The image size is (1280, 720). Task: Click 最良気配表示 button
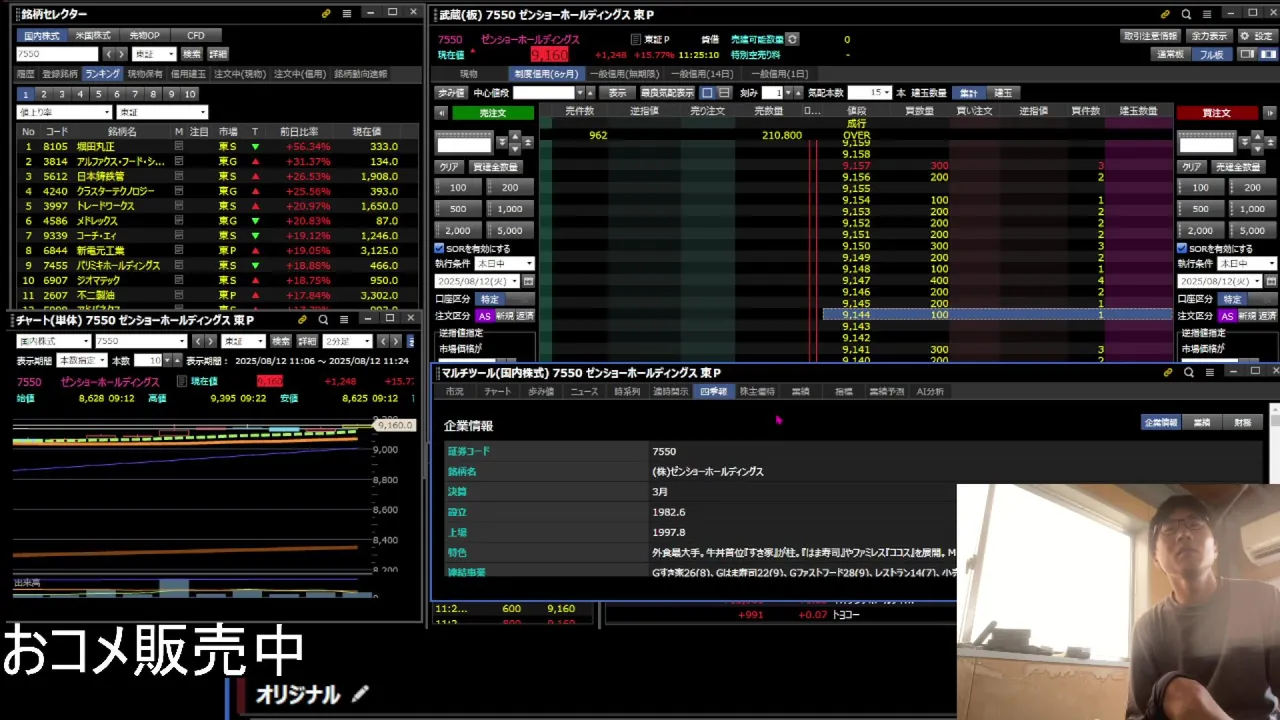[667, 93]
